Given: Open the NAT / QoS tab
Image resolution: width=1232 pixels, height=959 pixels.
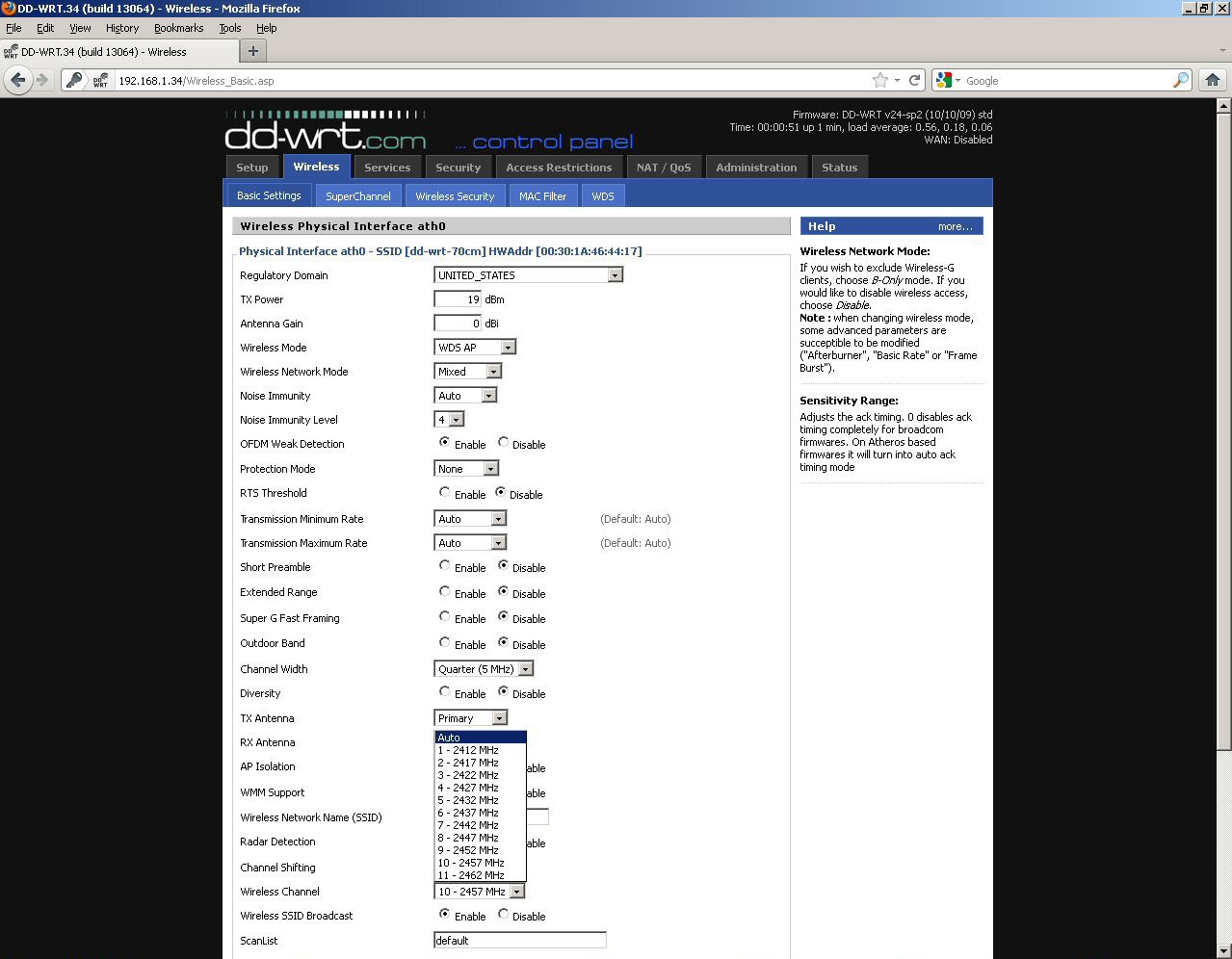Looking at the screenshot, I should click(664, 168).
